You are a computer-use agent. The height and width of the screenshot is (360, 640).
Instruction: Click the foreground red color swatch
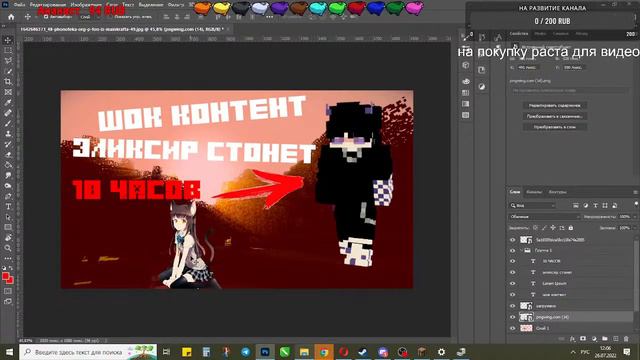point(6,277)
